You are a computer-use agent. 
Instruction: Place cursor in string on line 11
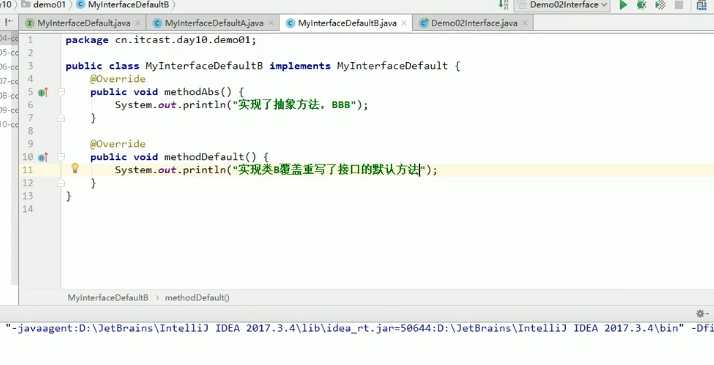328,170
